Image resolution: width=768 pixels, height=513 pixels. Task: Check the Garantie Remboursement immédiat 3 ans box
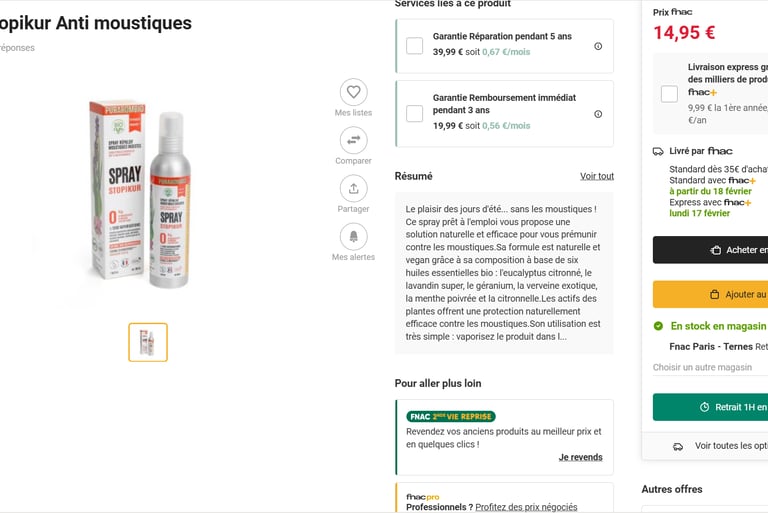[414, 114]
